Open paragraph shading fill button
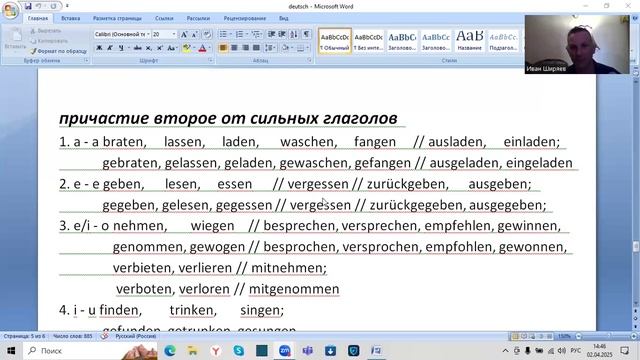The image size is (640, 360). [285, 48]
